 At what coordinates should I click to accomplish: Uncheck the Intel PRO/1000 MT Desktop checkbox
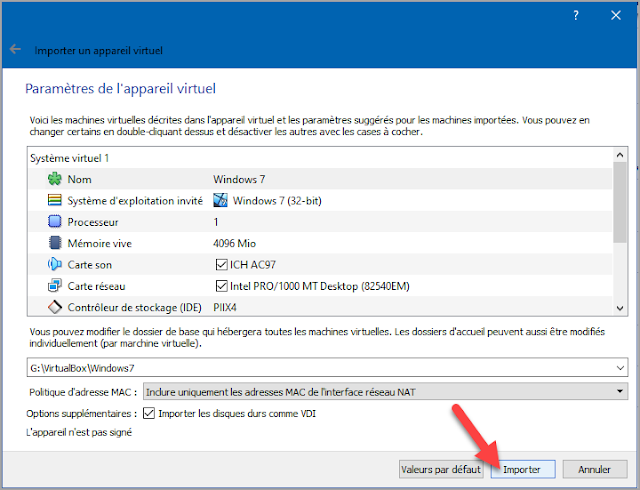(221, 286)
